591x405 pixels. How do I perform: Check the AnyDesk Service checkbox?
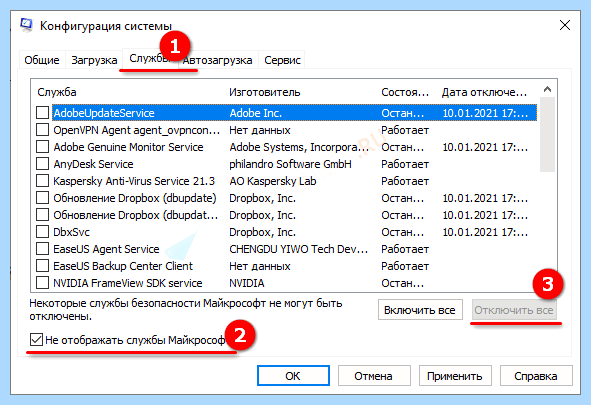coord(42,164)
